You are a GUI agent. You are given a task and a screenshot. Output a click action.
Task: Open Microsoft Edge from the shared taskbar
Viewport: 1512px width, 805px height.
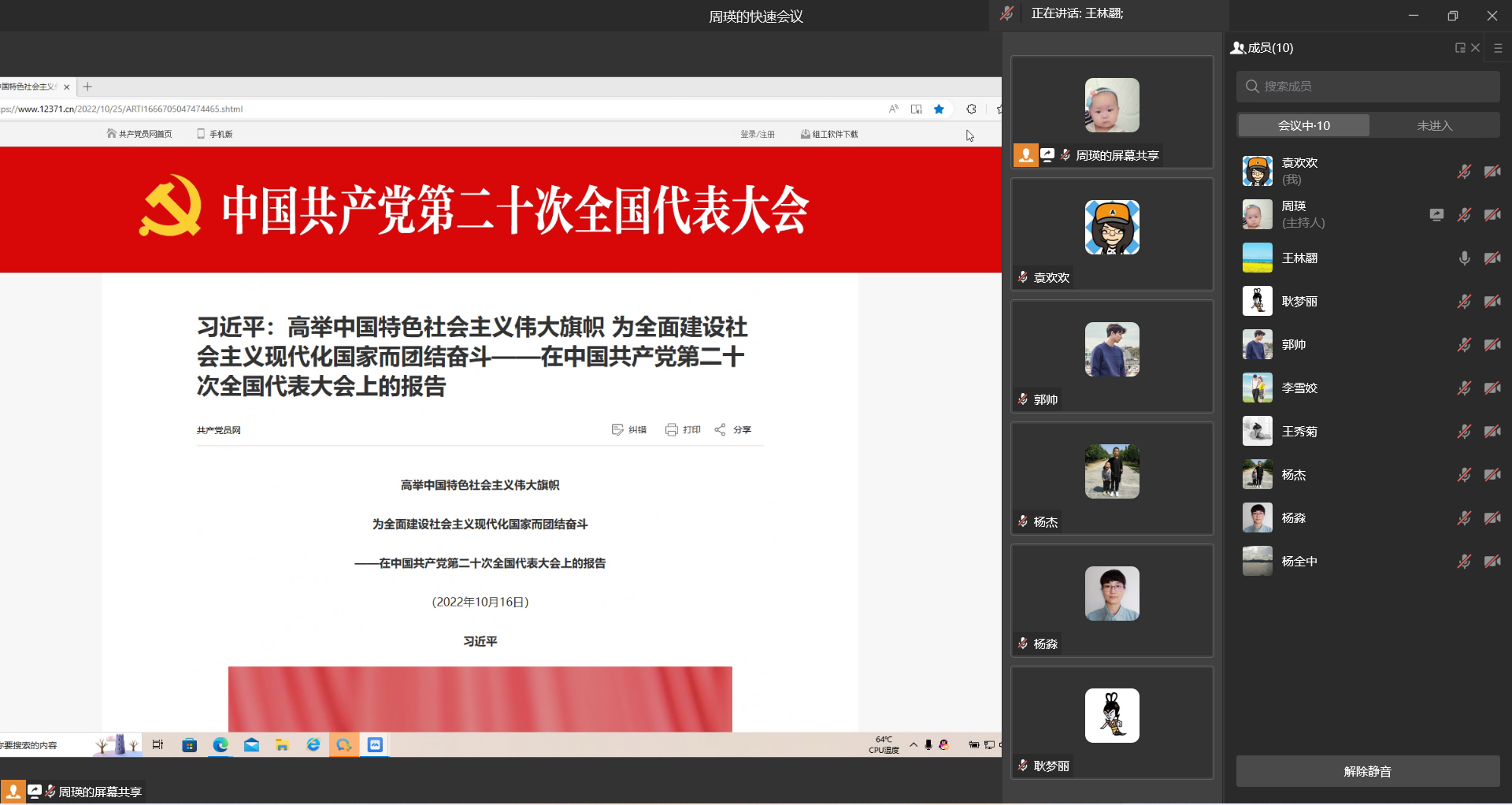coord(220,745)
